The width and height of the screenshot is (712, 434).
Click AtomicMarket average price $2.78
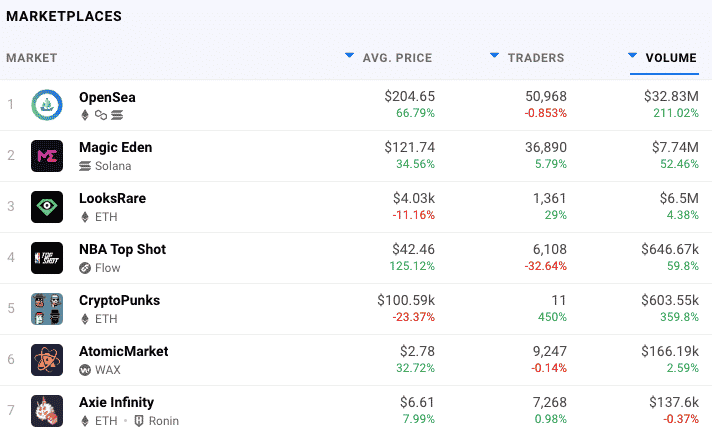pos(417,351)
